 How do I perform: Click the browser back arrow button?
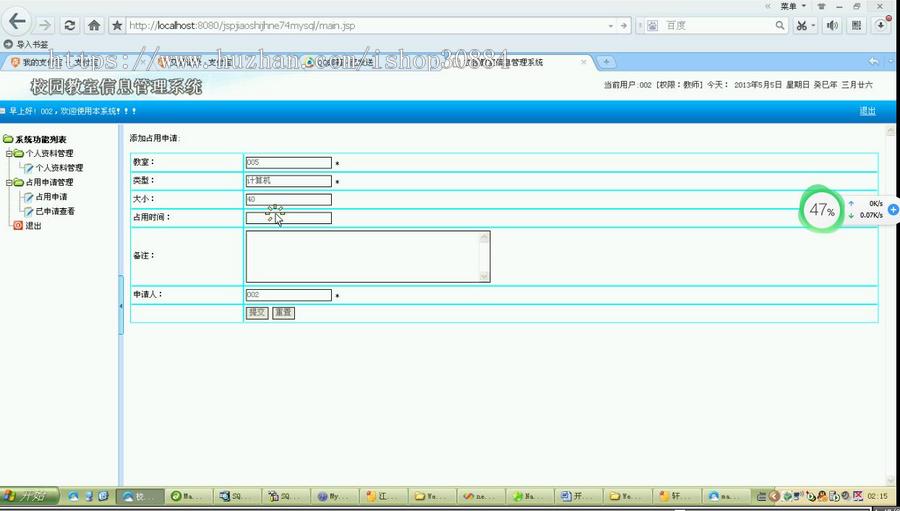pos(17,24)
